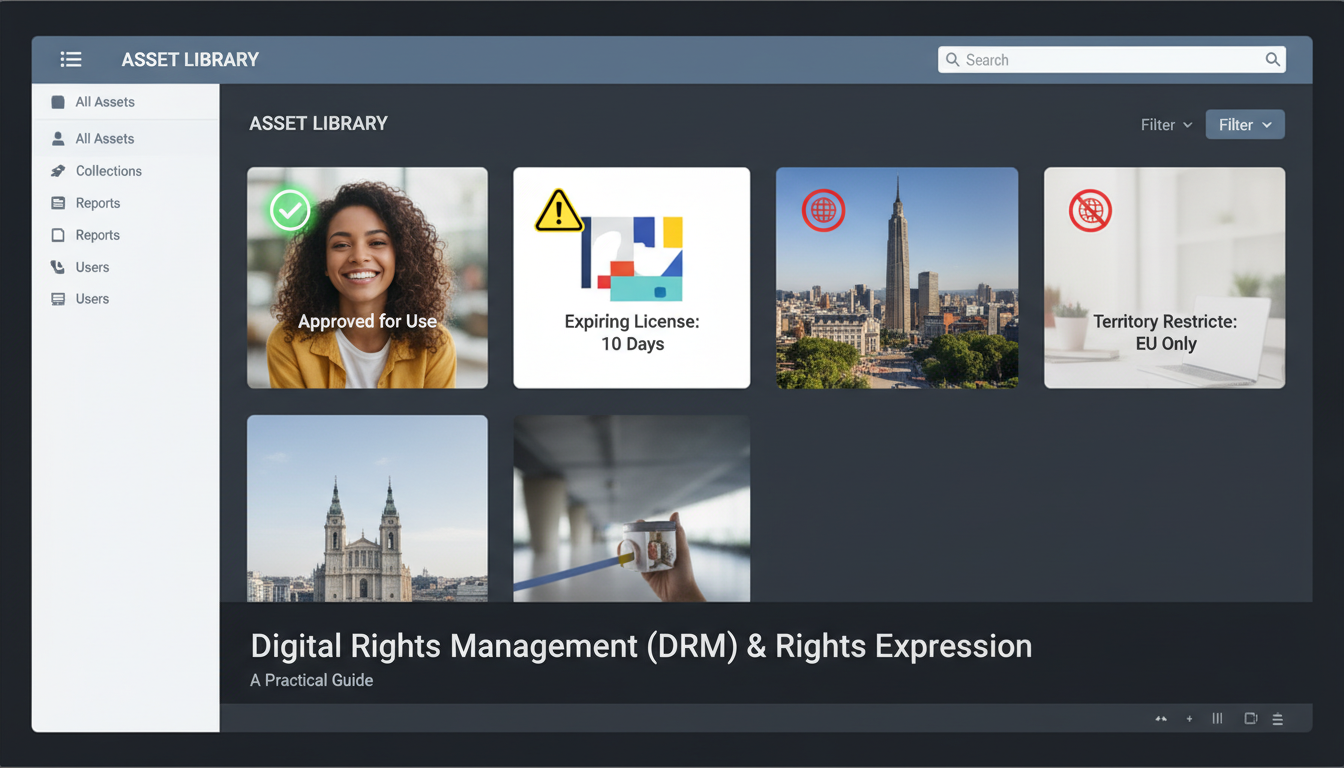Select the Collections sidebar icon
Screen dimensions: 1344x768
(59, 171)
